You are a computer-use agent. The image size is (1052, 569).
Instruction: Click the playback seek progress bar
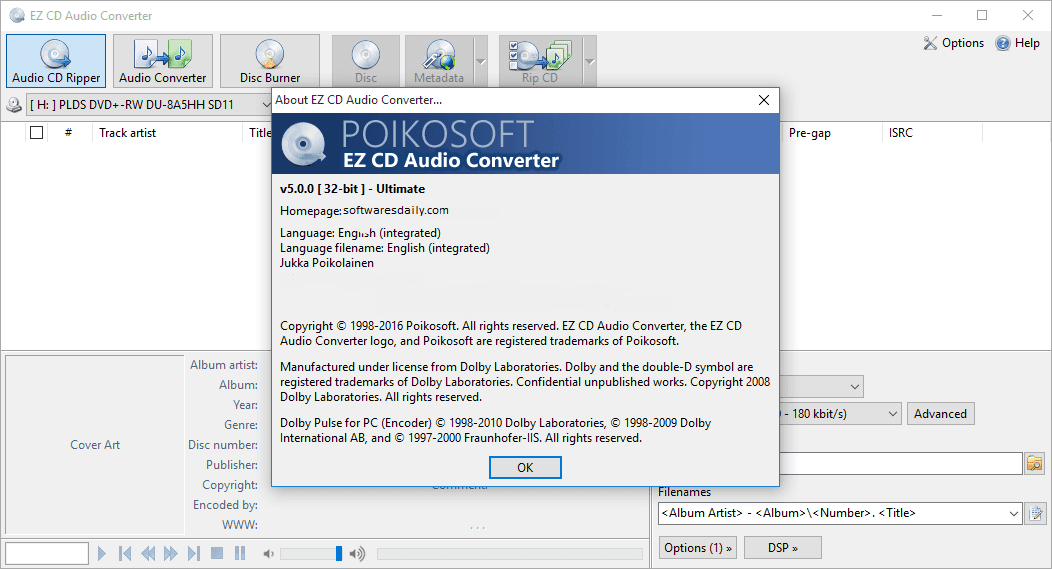(x=510, y=554)
